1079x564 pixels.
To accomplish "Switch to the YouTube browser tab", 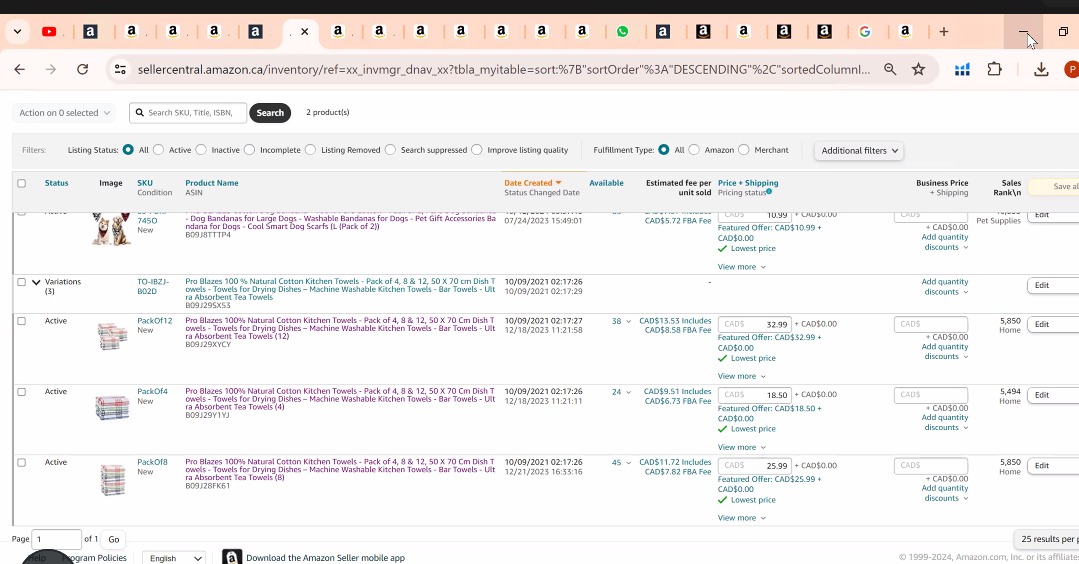I will tap(49, 32).
